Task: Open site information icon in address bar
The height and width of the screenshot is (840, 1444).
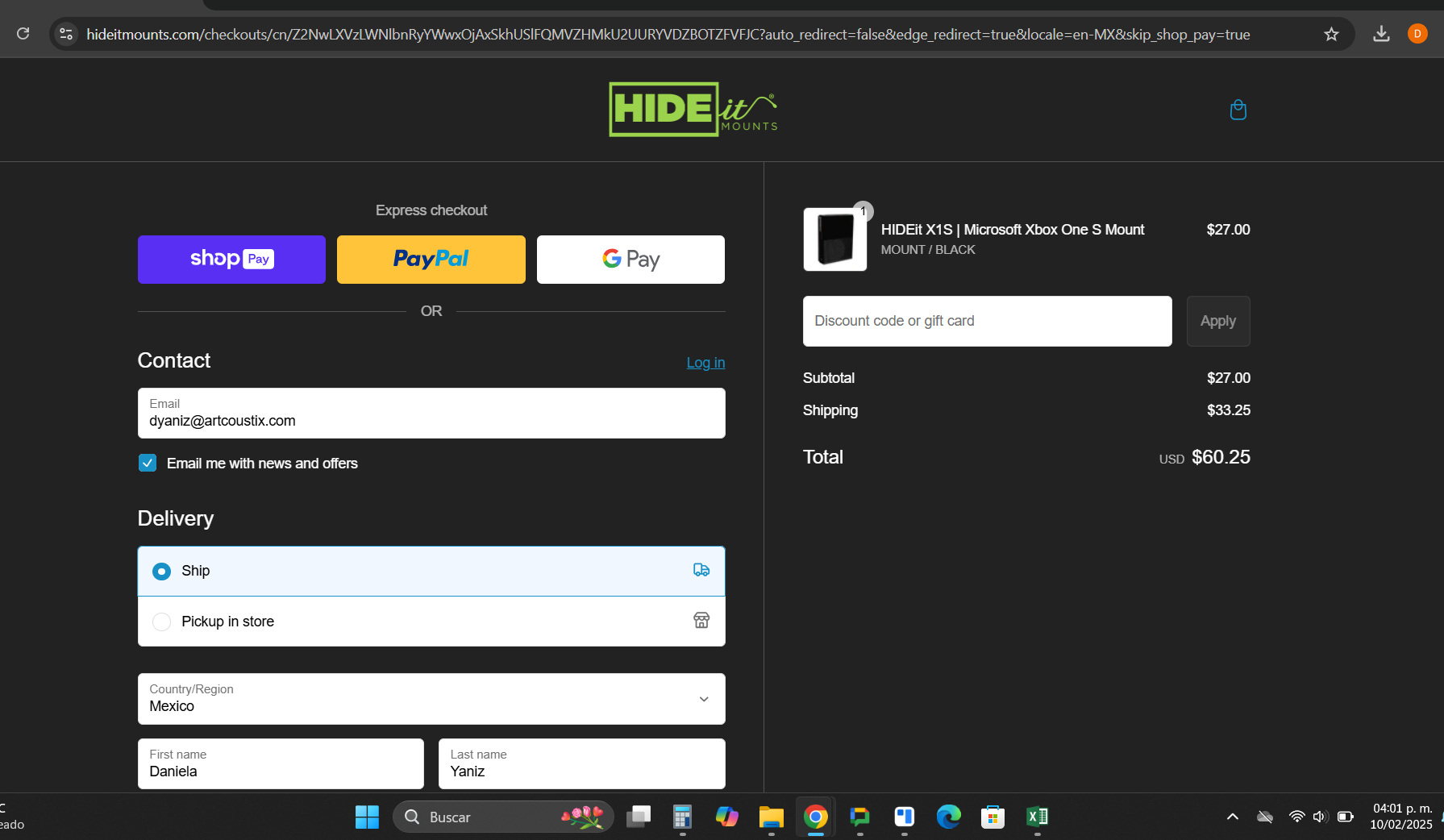Action: (66, 34)
